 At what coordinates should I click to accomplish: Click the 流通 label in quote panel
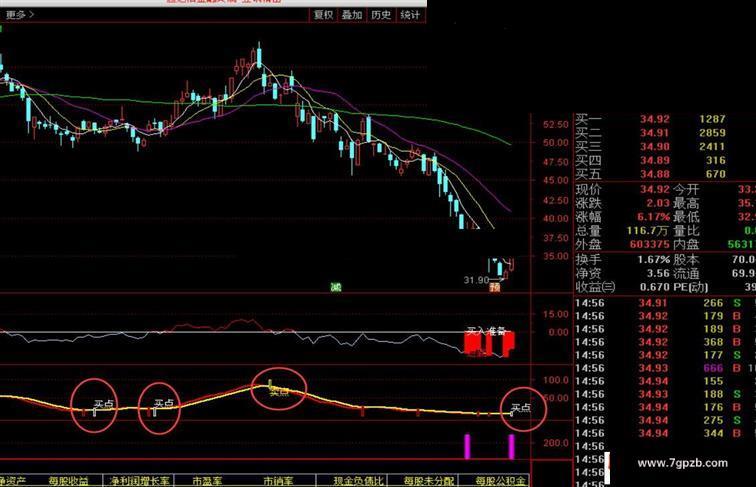coord(686,273)
